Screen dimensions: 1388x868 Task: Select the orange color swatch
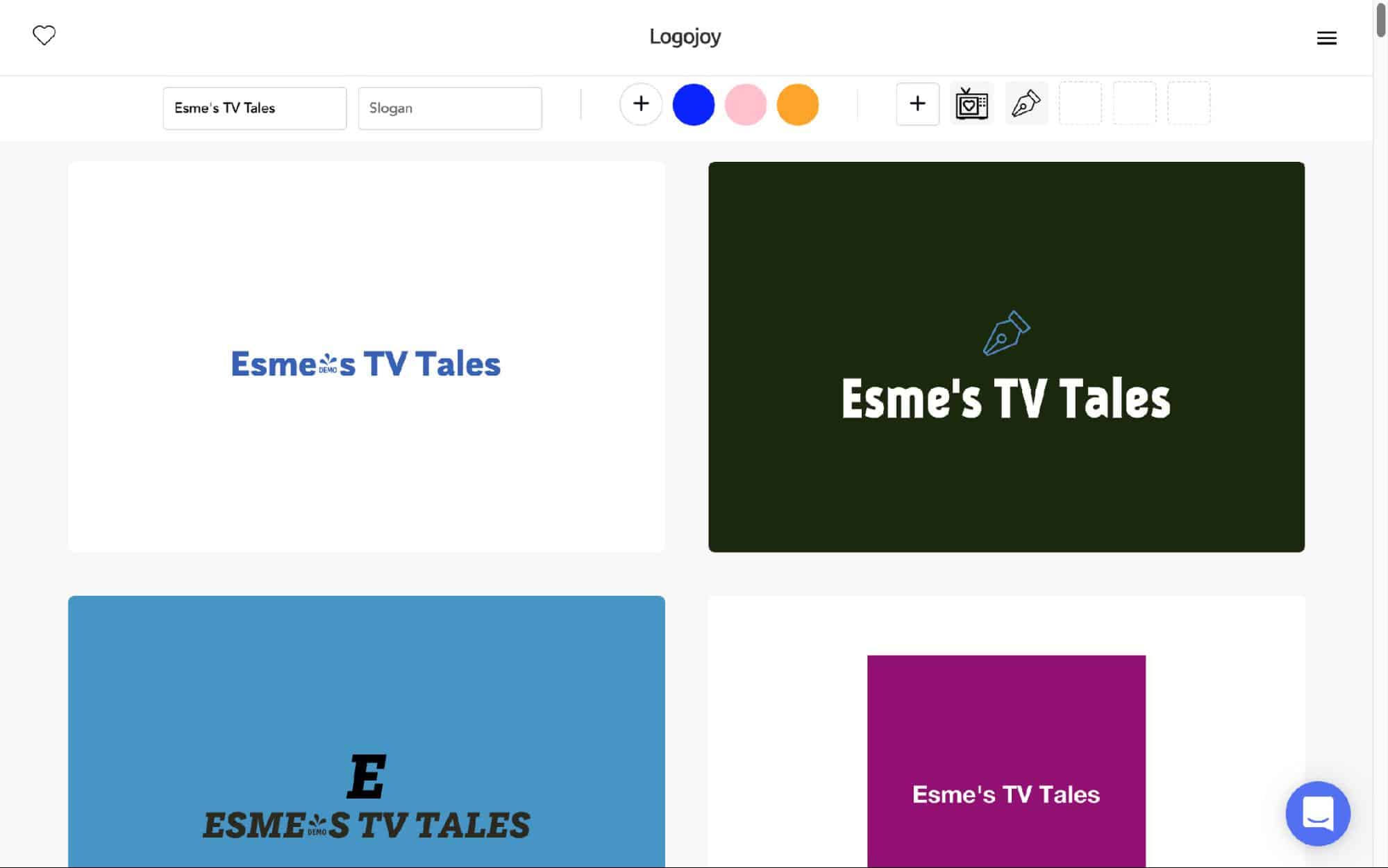point(797,104)
